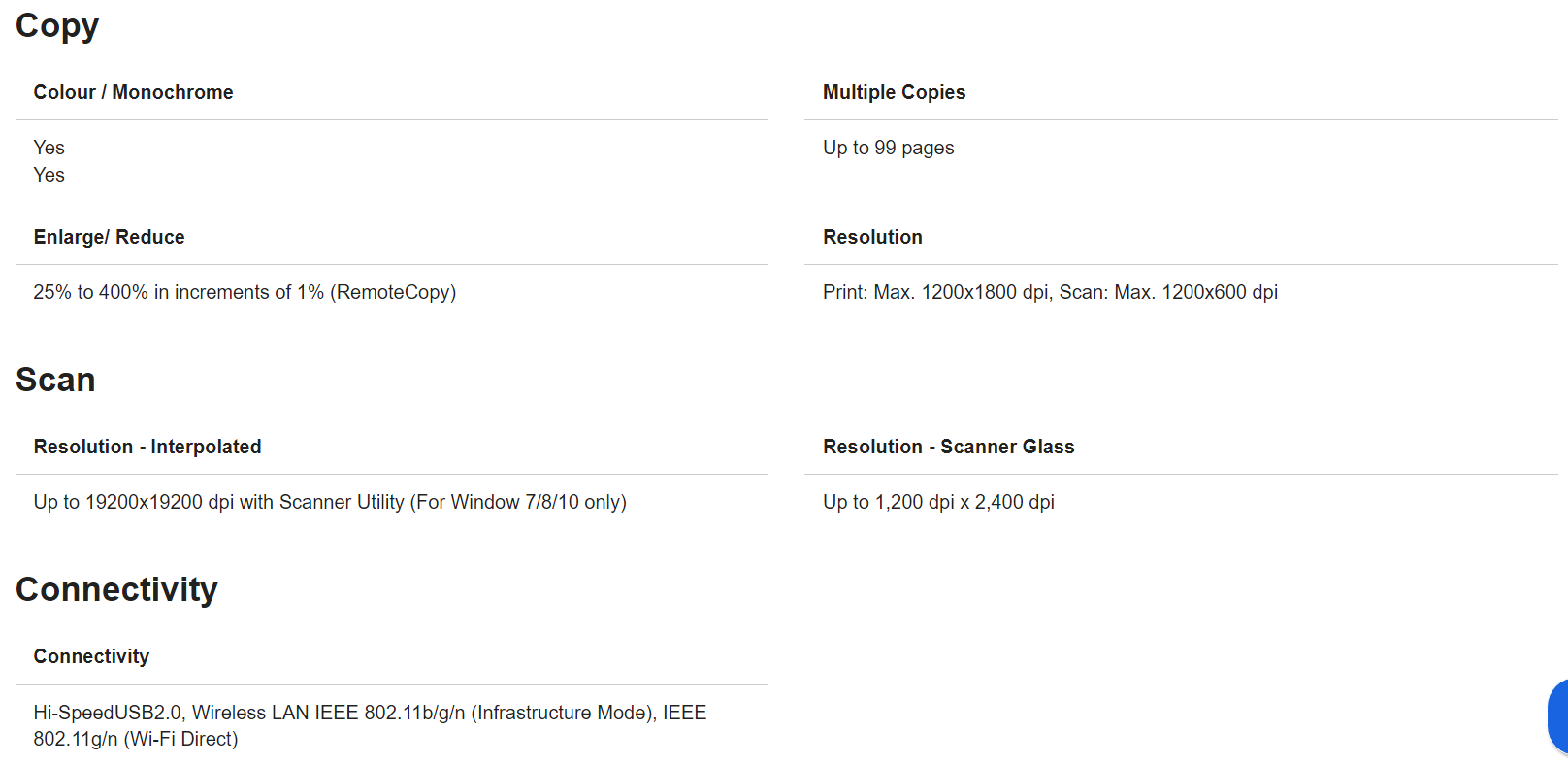This screenshot has width=1568, height=765.
Task: Click the Hi-SpeedUSB2.0 Wireless LAN text line
Action: click(x=370, y=713)
